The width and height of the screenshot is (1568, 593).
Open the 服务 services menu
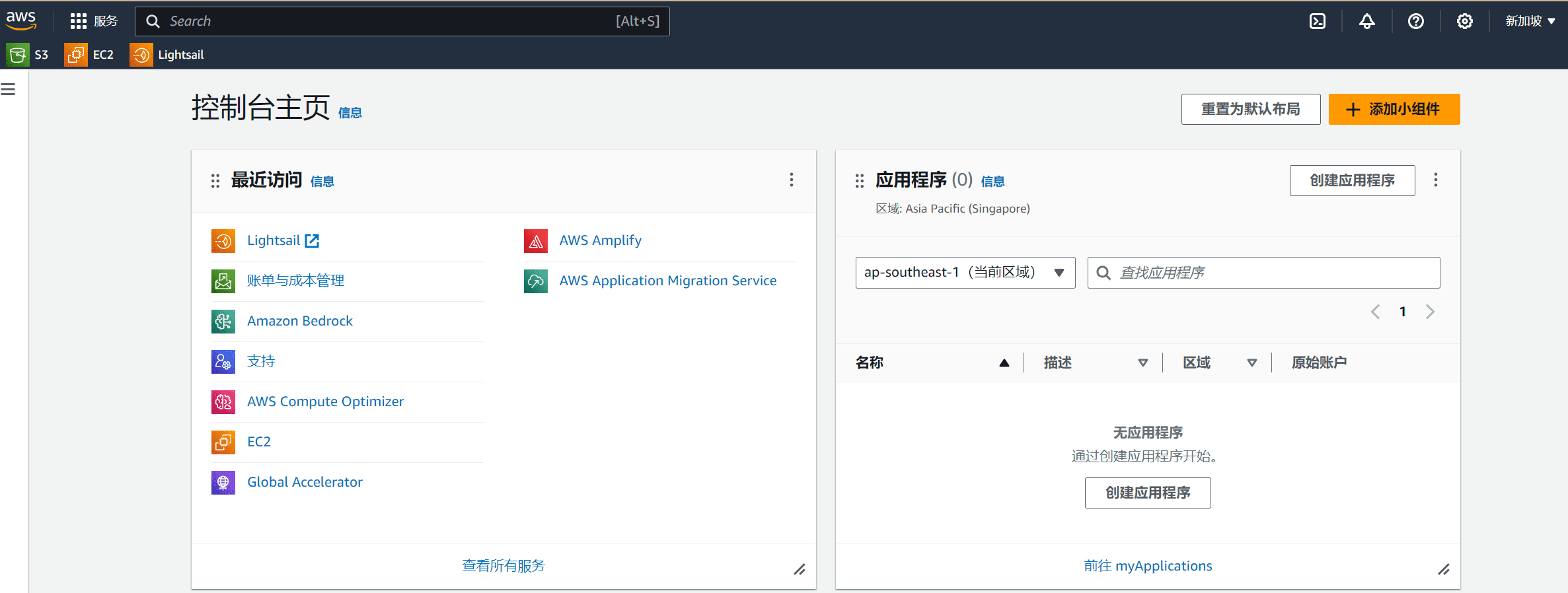tap(94, 21)
